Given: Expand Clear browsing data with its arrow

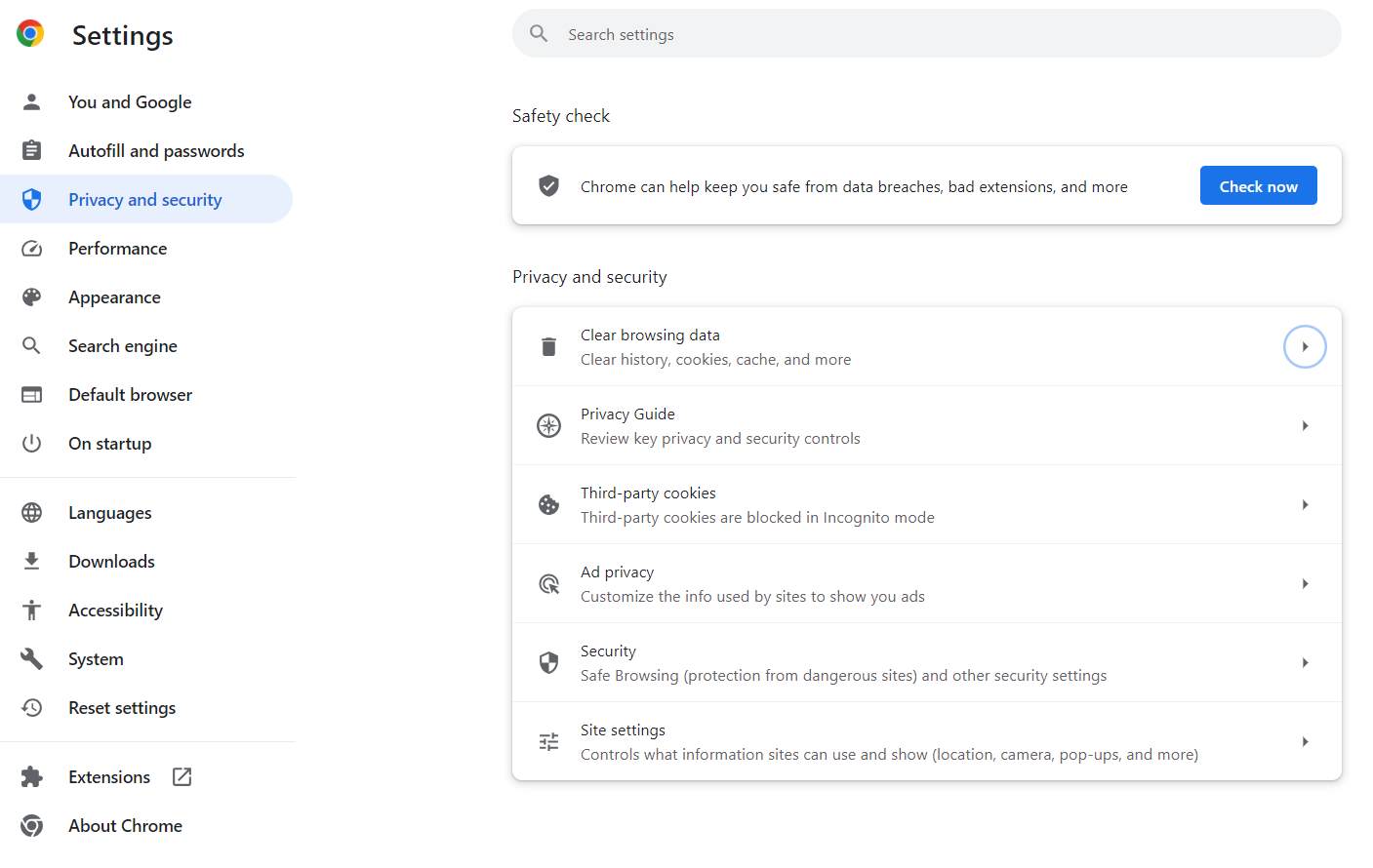Looking at the screenshot, I should (1305, 346).
